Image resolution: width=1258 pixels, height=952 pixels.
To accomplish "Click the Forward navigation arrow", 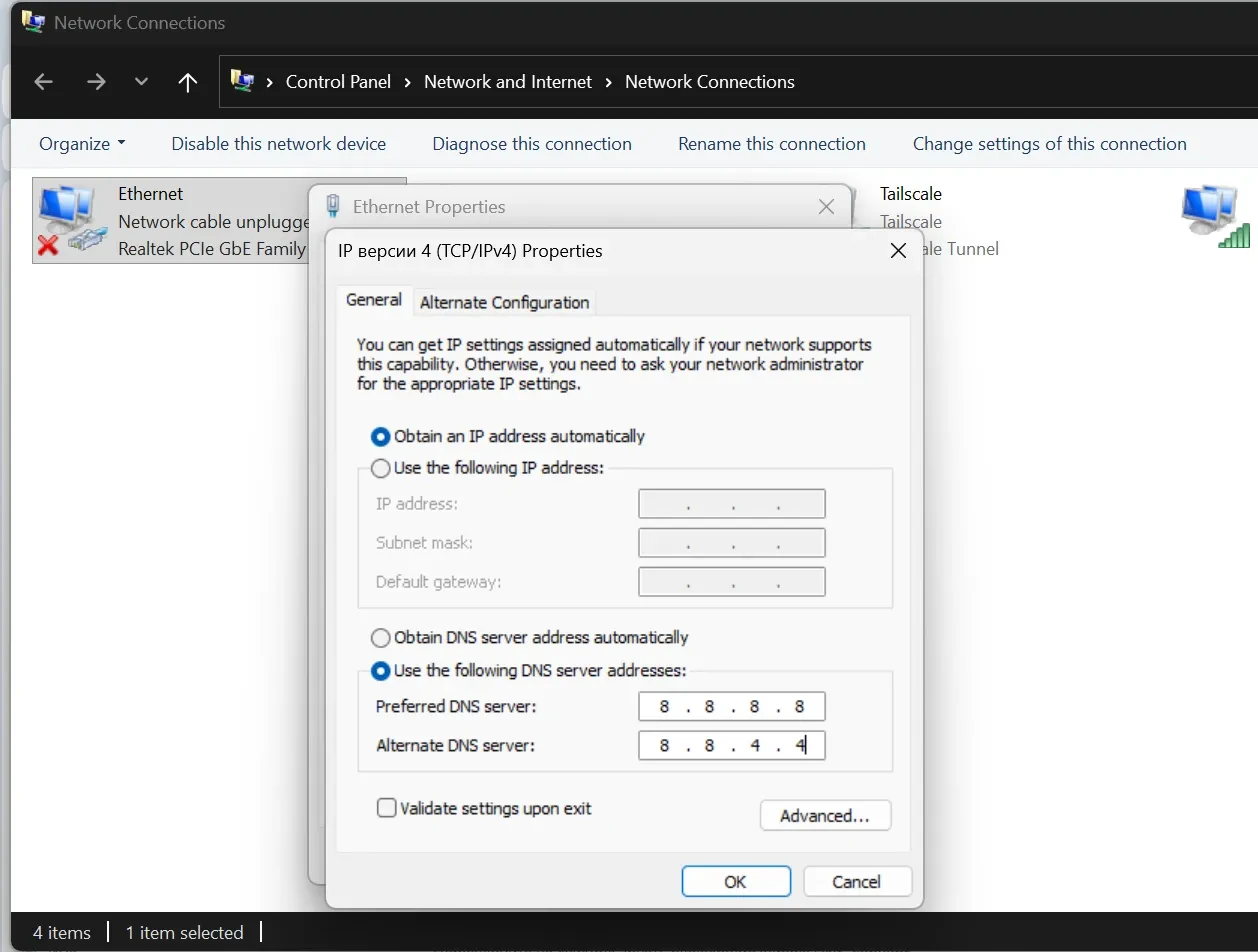I will (96, 82).
